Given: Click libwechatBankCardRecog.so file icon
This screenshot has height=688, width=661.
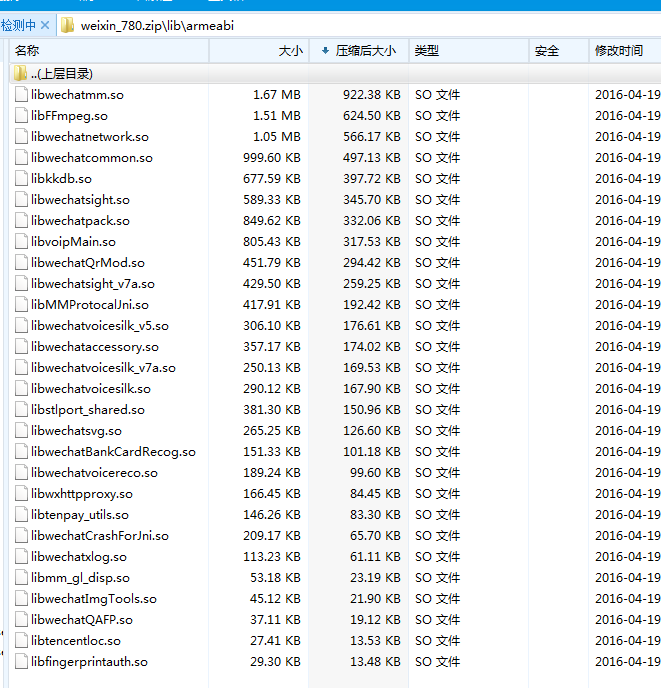Looking at the screenshot, I should (x=21, y=452).
